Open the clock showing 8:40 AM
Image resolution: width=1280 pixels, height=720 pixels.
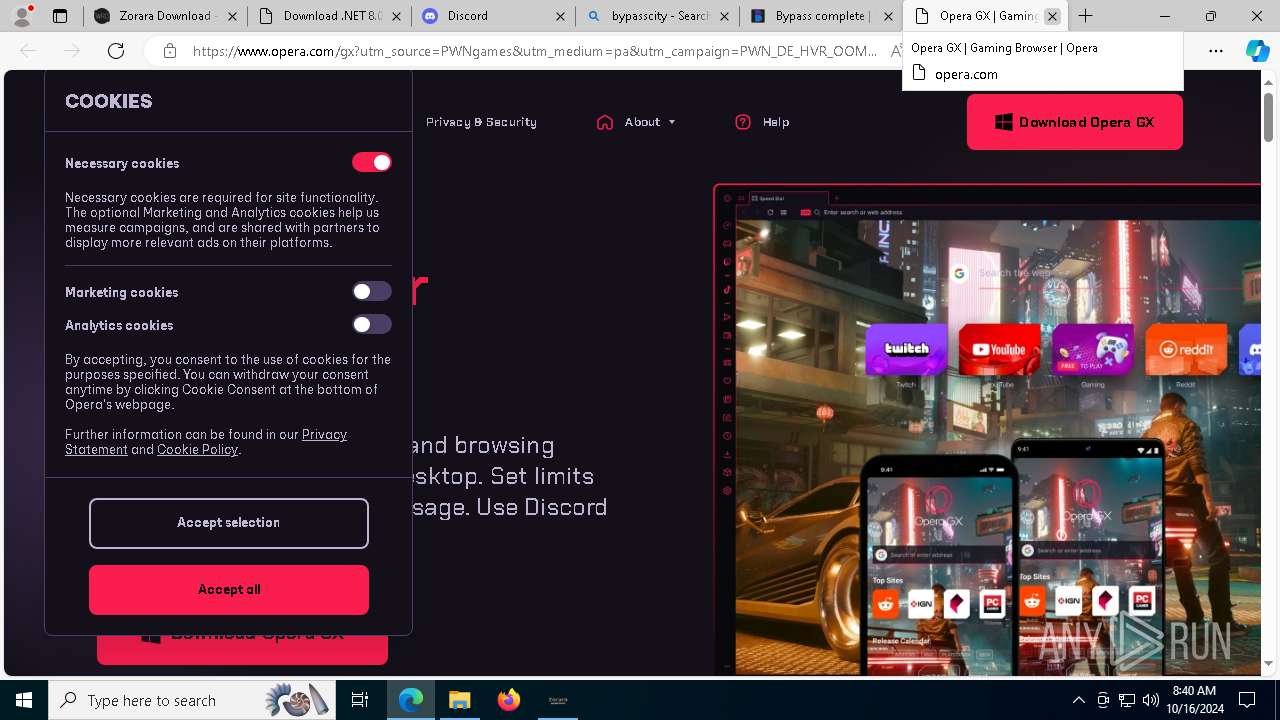pos(1193,700)
